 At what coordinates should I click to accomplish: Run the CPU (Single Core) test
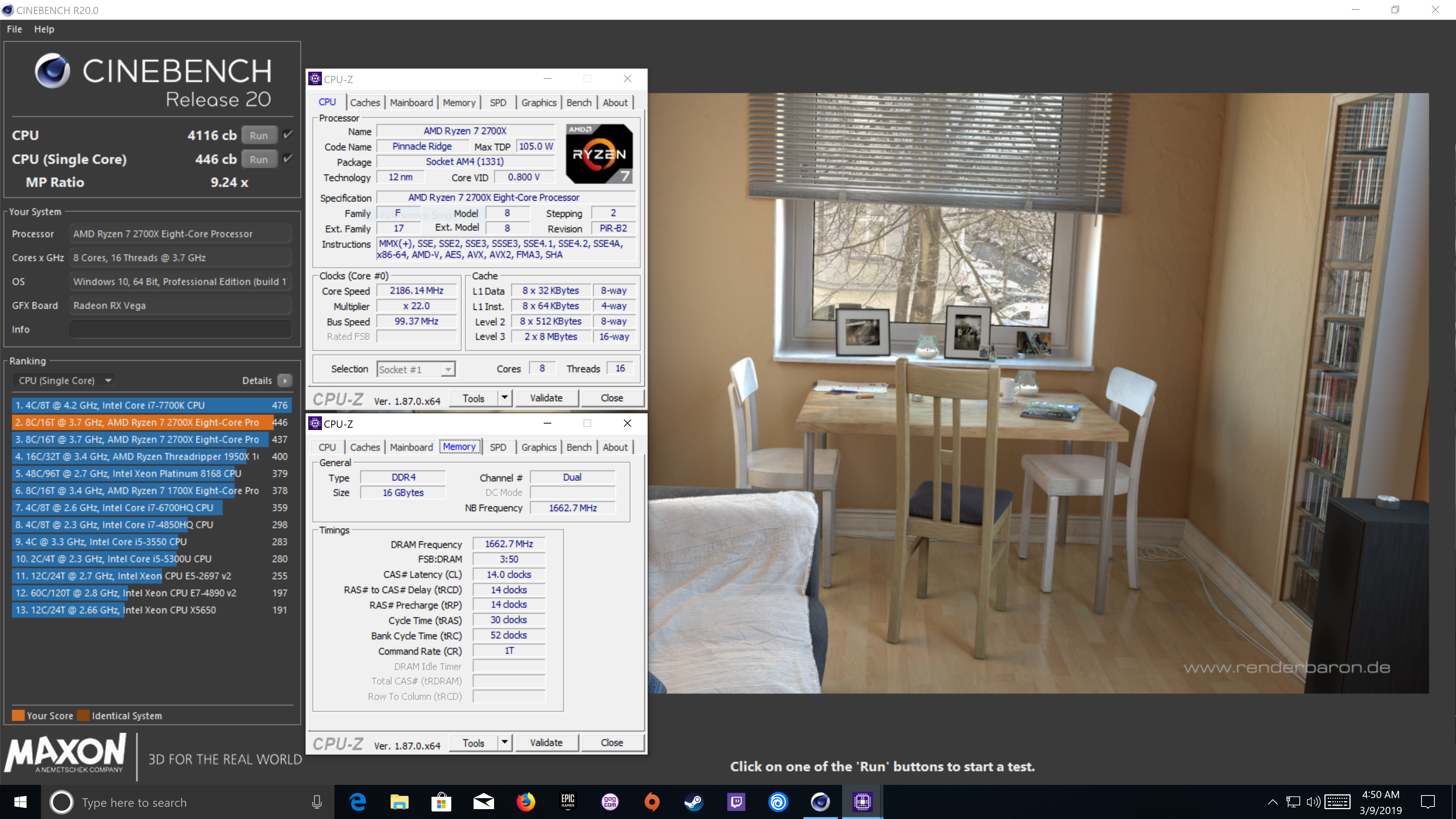pos(259,159)
